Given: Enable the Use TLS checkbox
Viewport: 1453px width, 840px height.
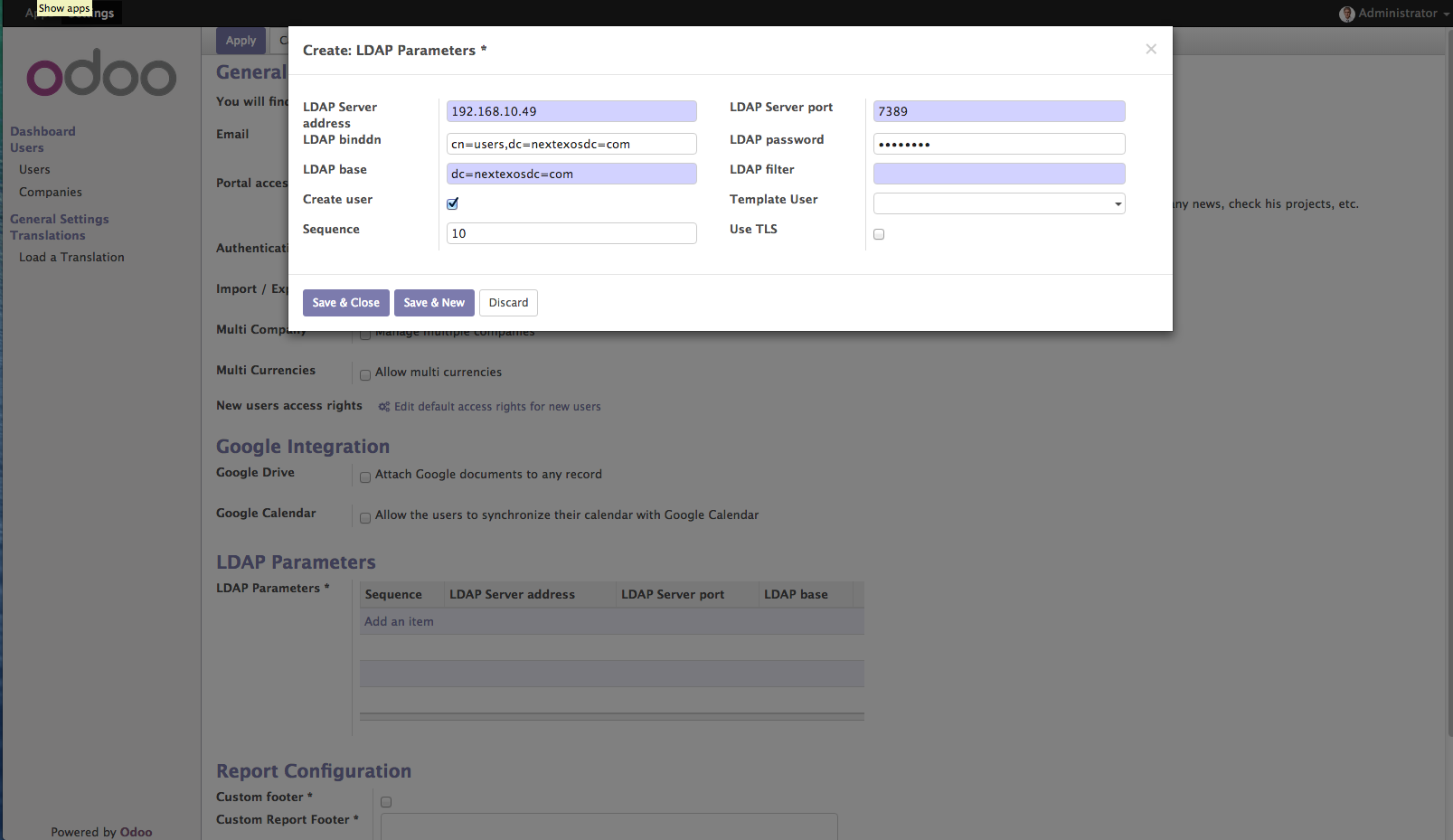Looking at the screenshot, I should coord(879,234).
